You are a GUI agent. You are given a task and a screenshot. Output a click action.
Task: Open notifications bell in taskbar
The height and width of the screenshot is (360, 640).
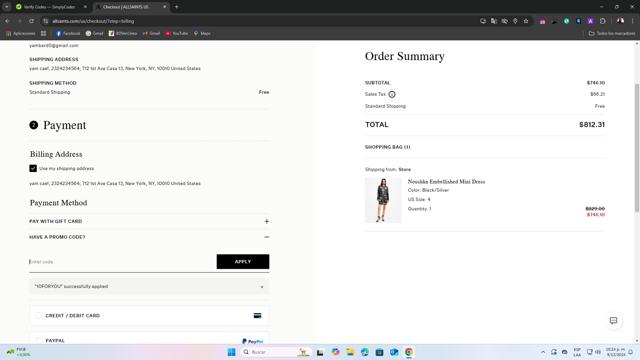click(631, 352)
